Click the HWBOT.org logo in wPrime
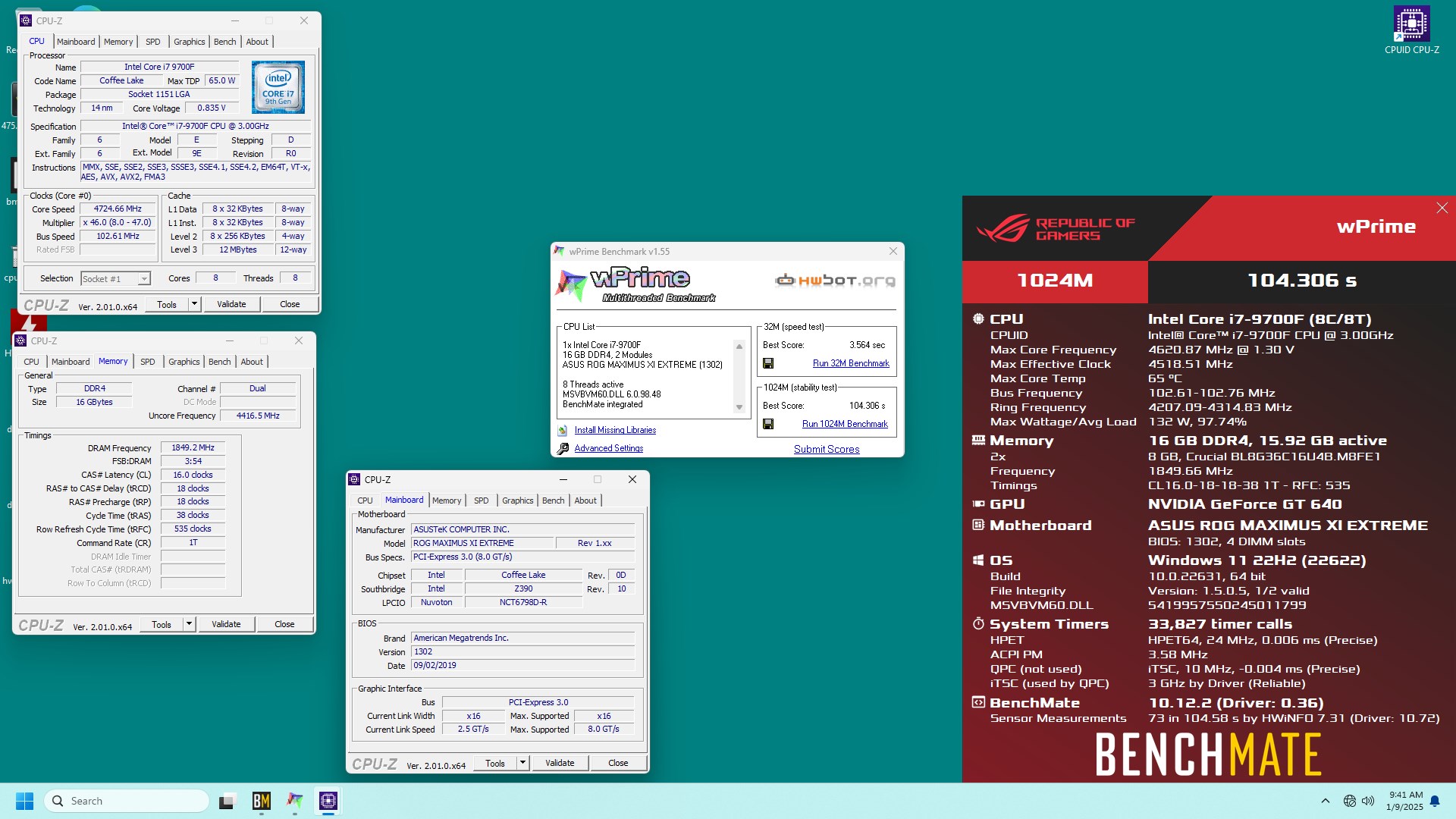The height and width of the screenshot is (819, 1456). pyautogui.click(x=835, y=281)
